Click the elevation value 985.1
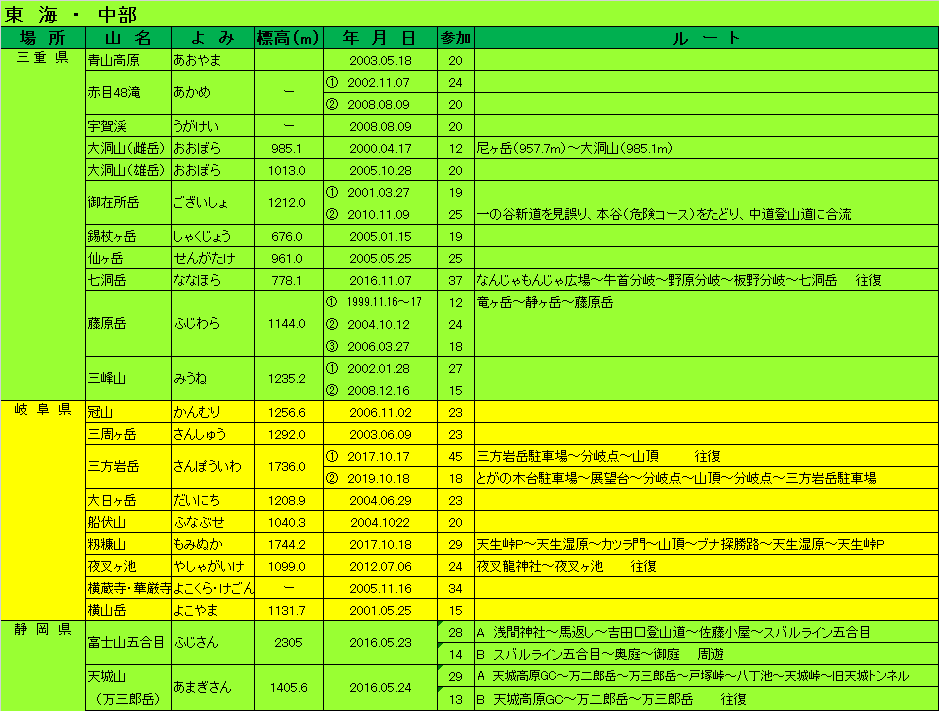Screen dimensions: 941x711 click(286, 148)
